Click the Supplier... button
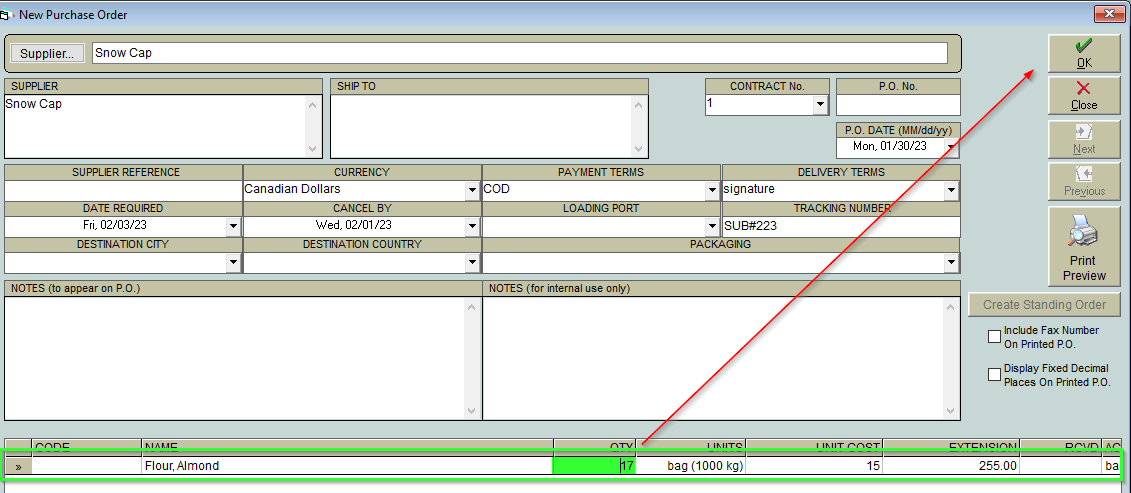Image resolution: width=1131 pixels, height=493 pixels. 47,53
